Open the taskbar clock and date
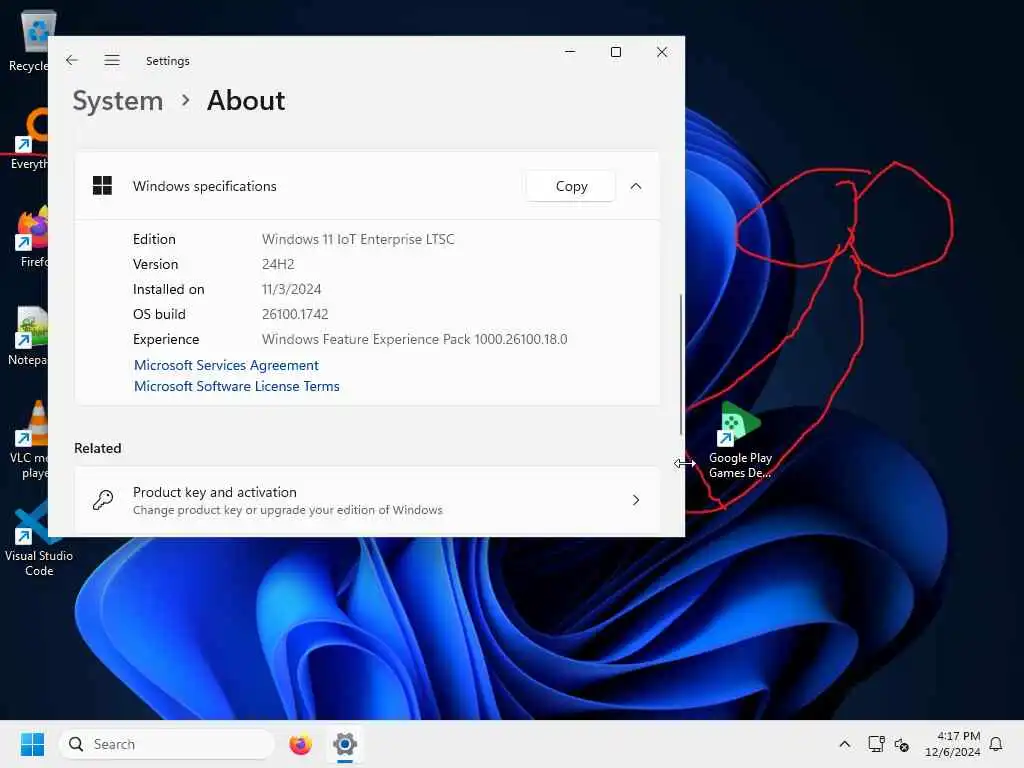The image size is (1024, 768). [x=952, y=744]
